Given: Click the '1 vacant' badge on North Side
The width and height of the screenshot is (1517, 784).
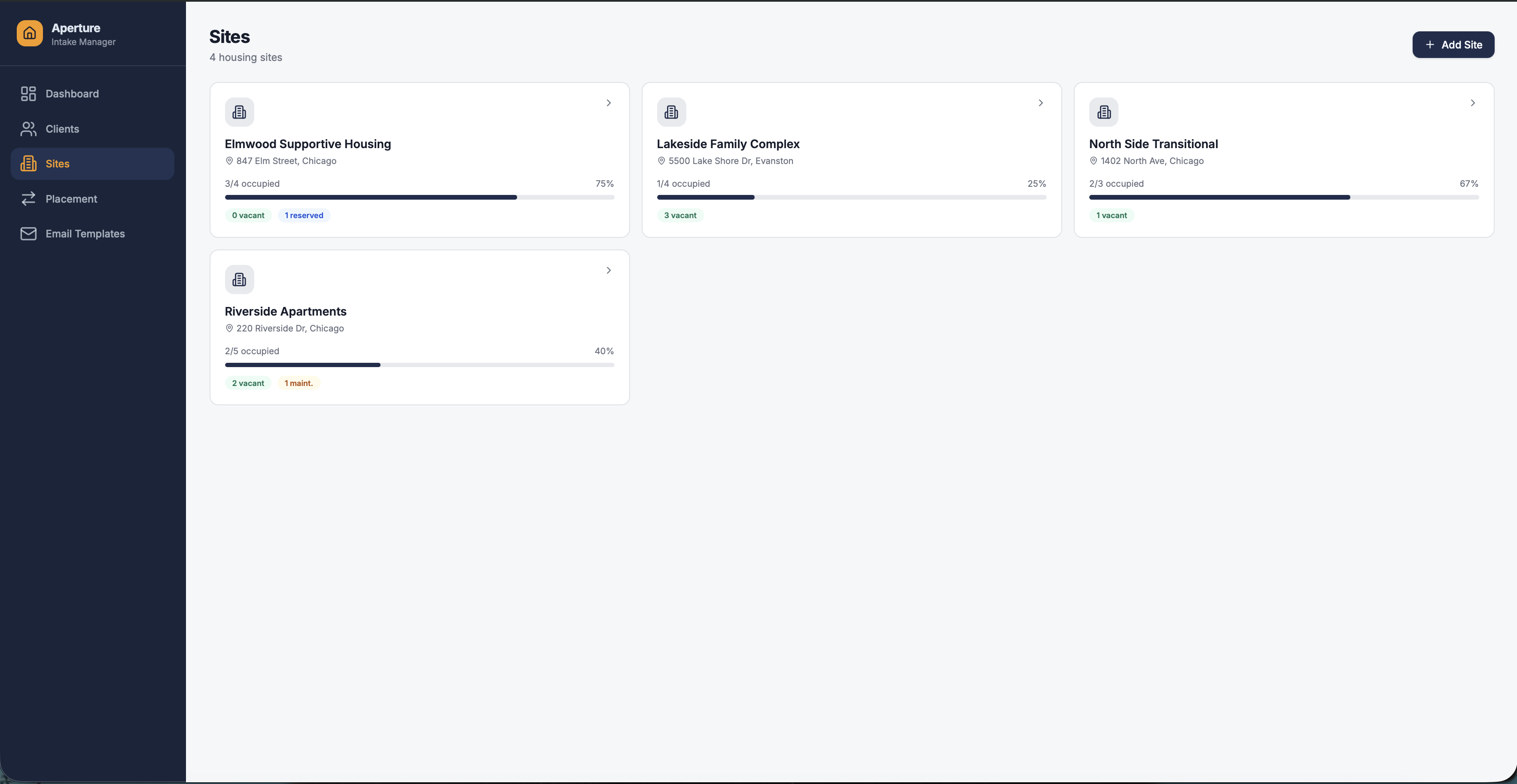Looking at the screenshot, I should pos(1111,216).
